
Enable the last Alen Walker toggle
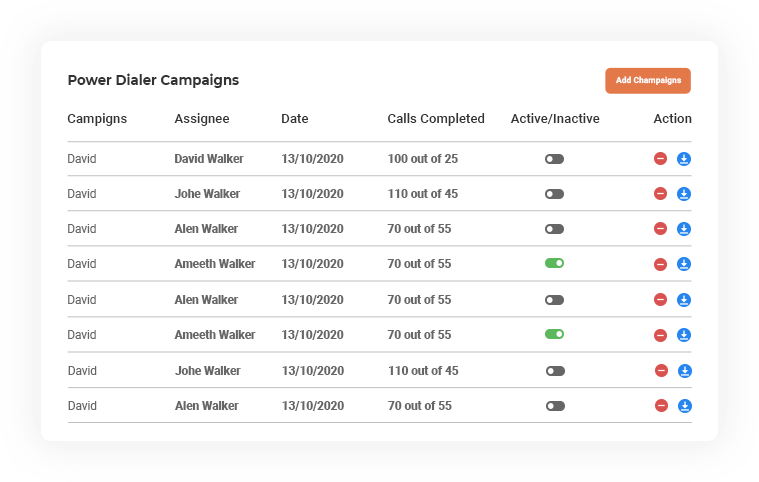[555, 406]
